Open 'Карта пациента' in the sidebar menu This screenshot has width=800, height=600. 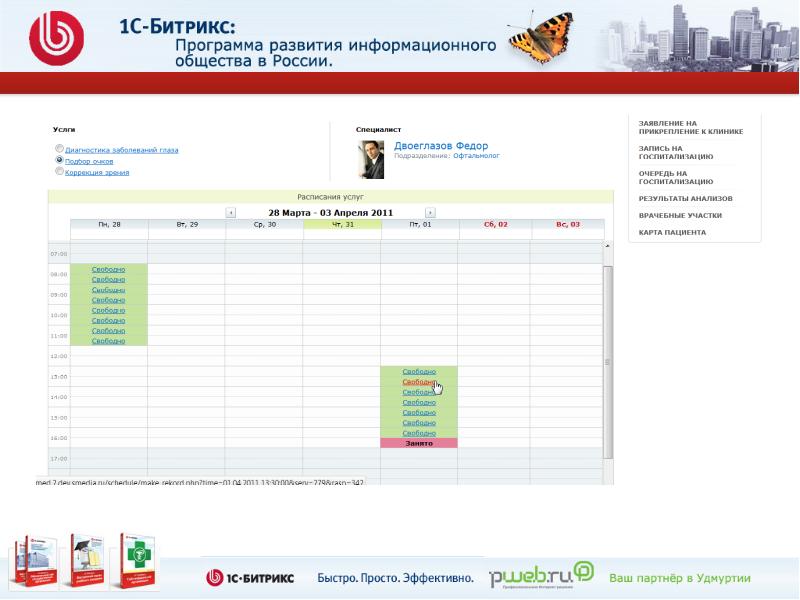click(x=672, y=232)
